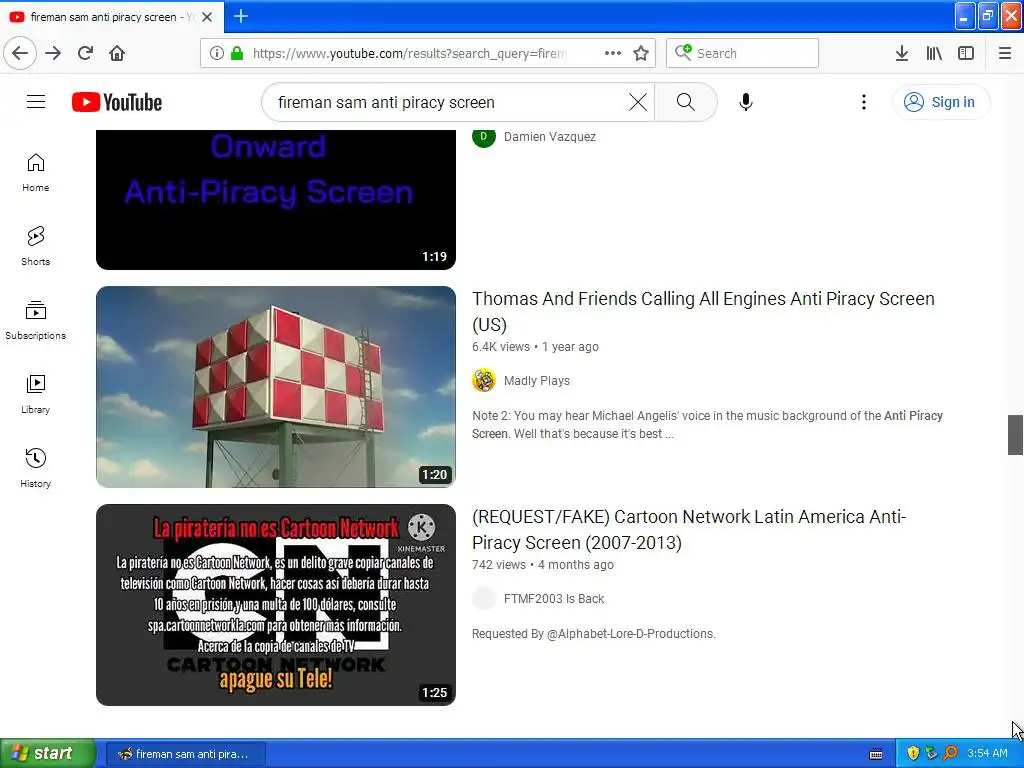This screenshot has width=1024, height=768.
Task: Open Library in YouTube sidebar
Action: (x=35, y=394)
